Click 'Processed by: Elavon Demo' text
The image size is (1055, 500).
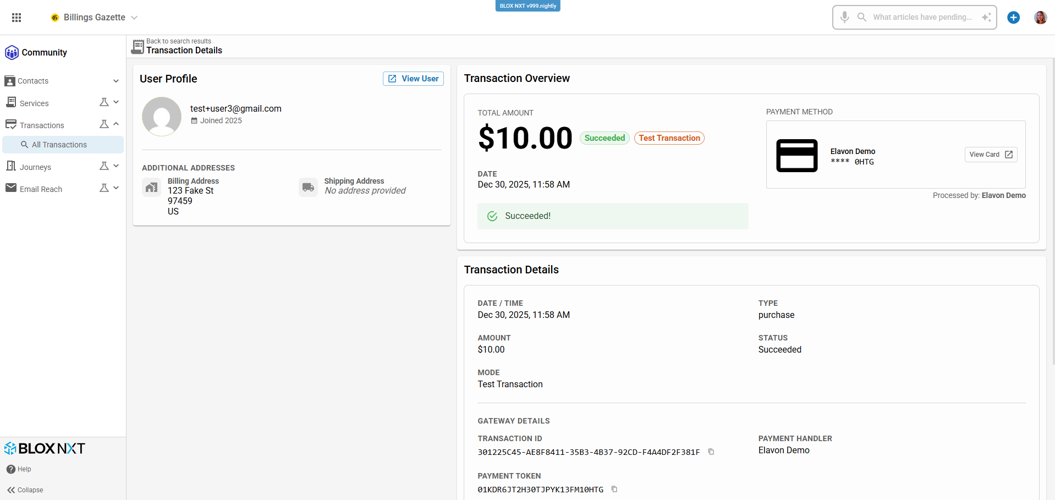pos(979,195)
